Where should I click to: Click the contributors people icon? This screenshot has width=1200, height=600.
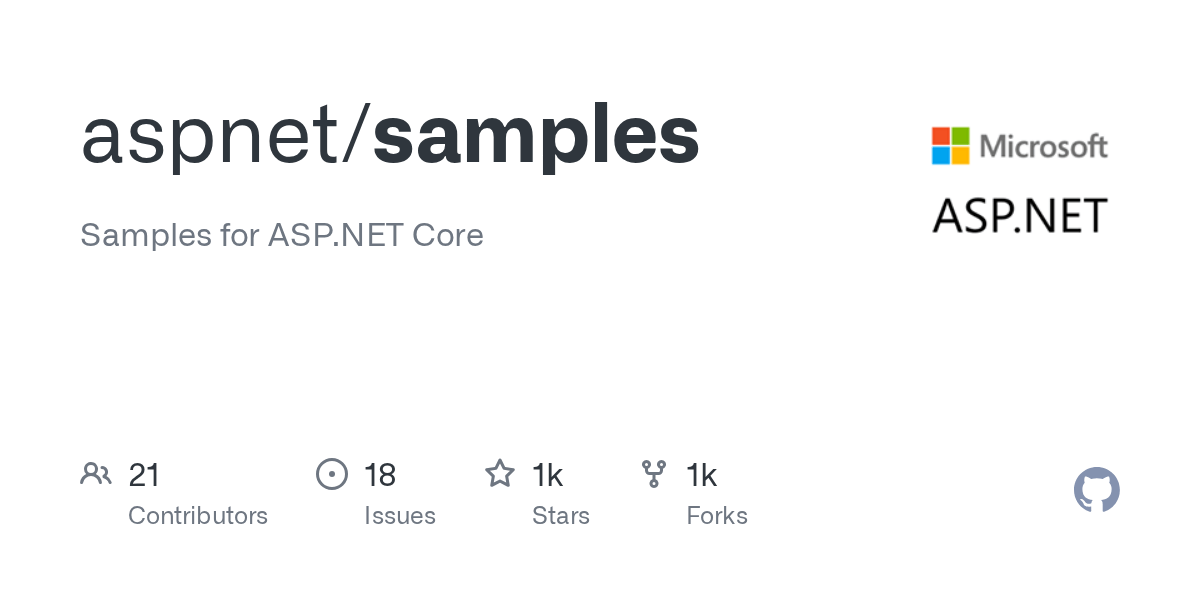point(96,474)
